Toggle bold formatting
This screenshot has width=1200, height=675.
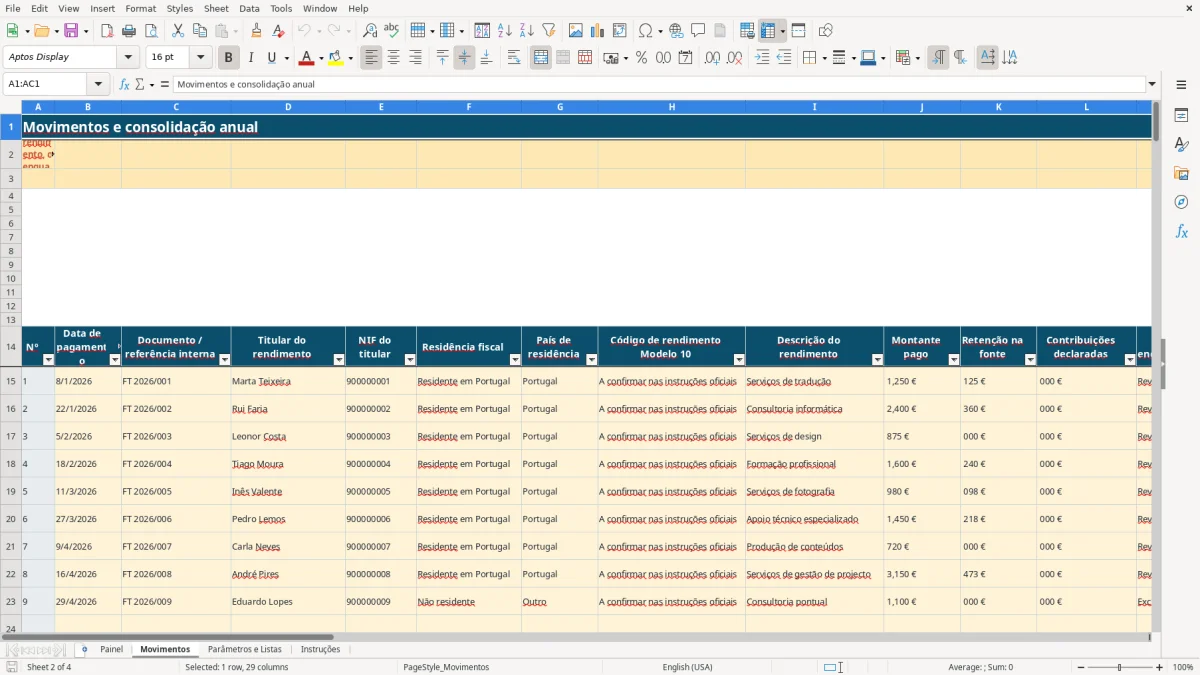229,58
